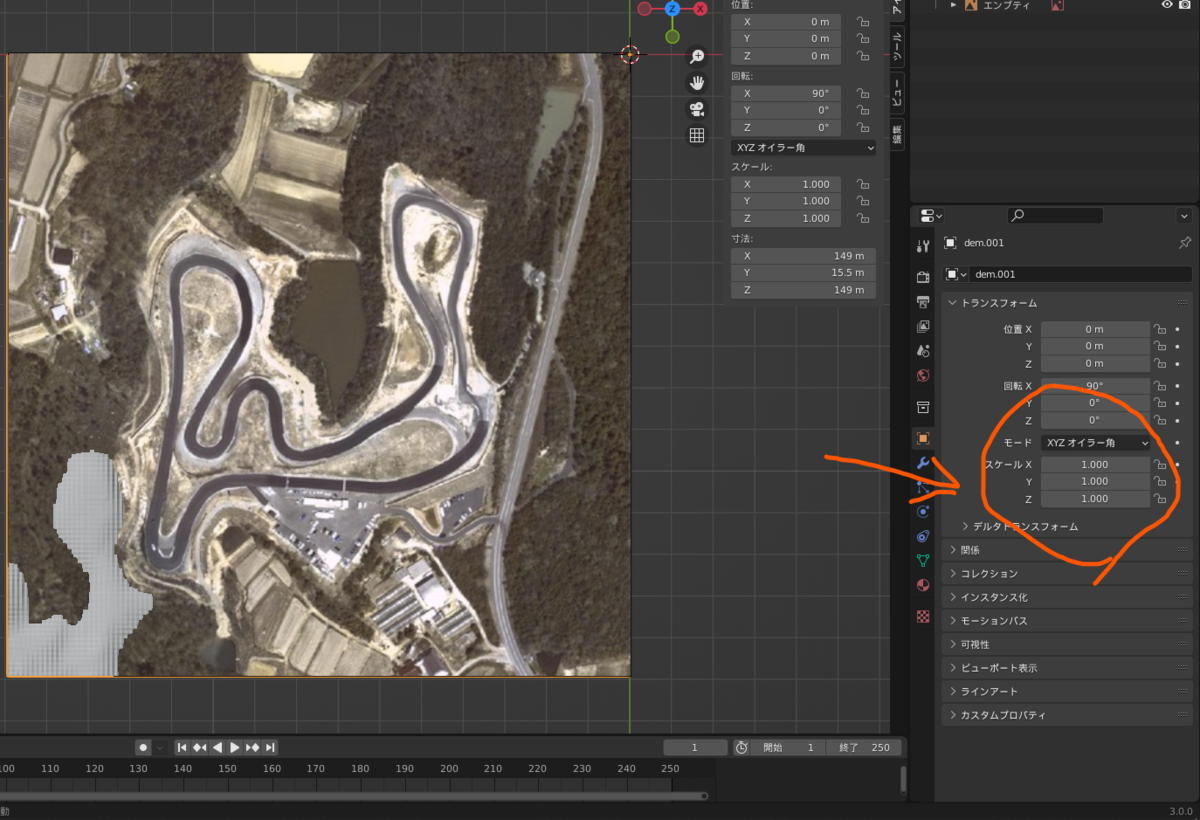
Task: Click the viewport pan hand gizmo
Action: click(697, 83)
